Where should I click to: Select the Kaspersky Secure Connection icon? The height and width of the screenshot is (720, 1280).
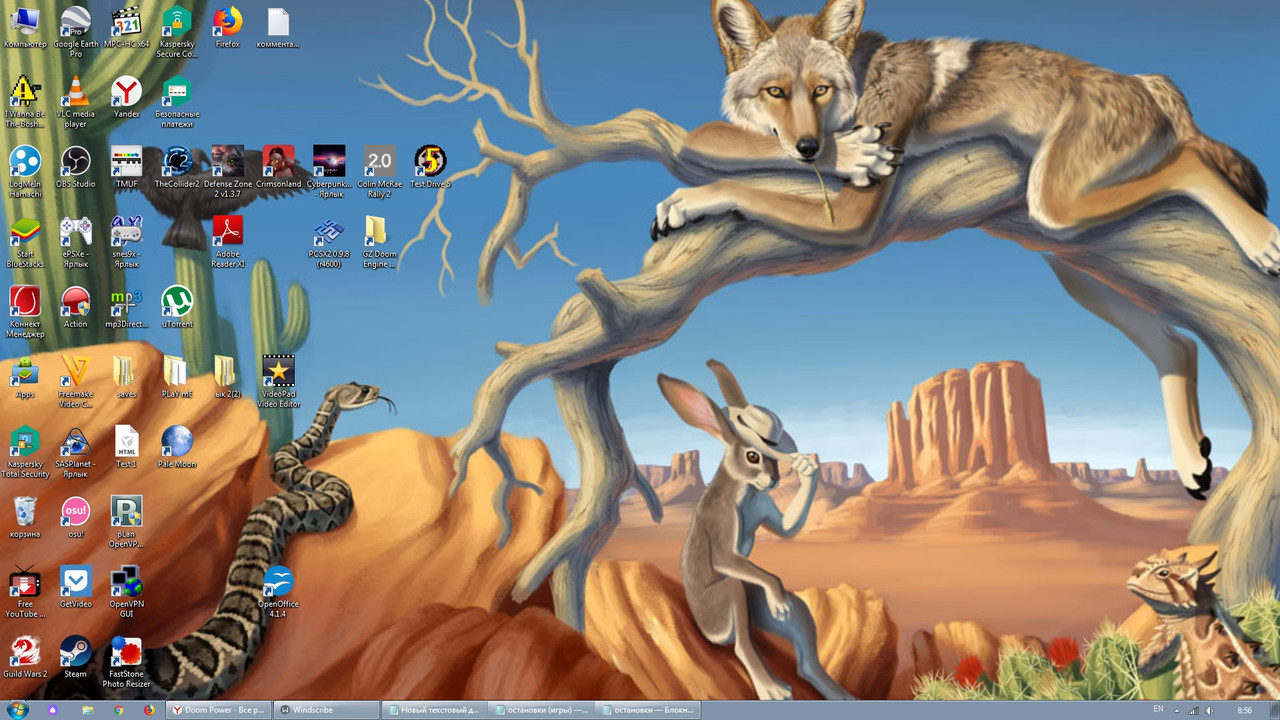click(177, 30)
